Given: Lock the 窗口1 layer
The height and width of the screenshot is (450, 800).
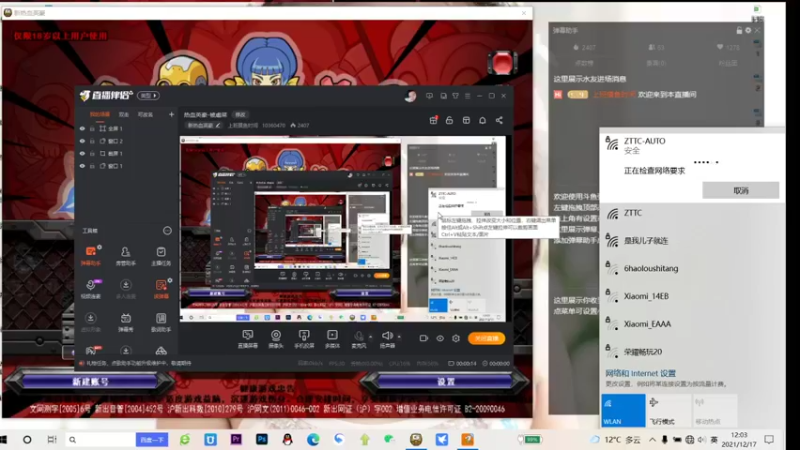Looking at the screenshot, I should click(92, 166).
